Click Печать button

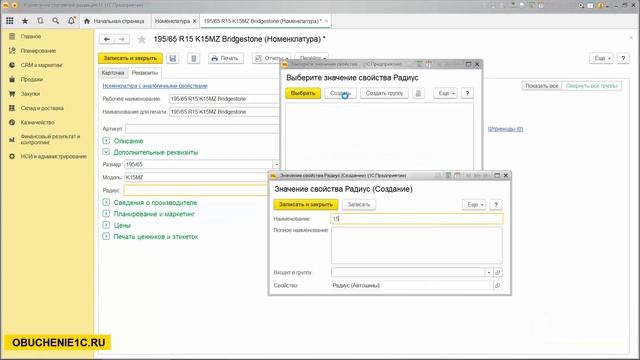tap(226, 58)
